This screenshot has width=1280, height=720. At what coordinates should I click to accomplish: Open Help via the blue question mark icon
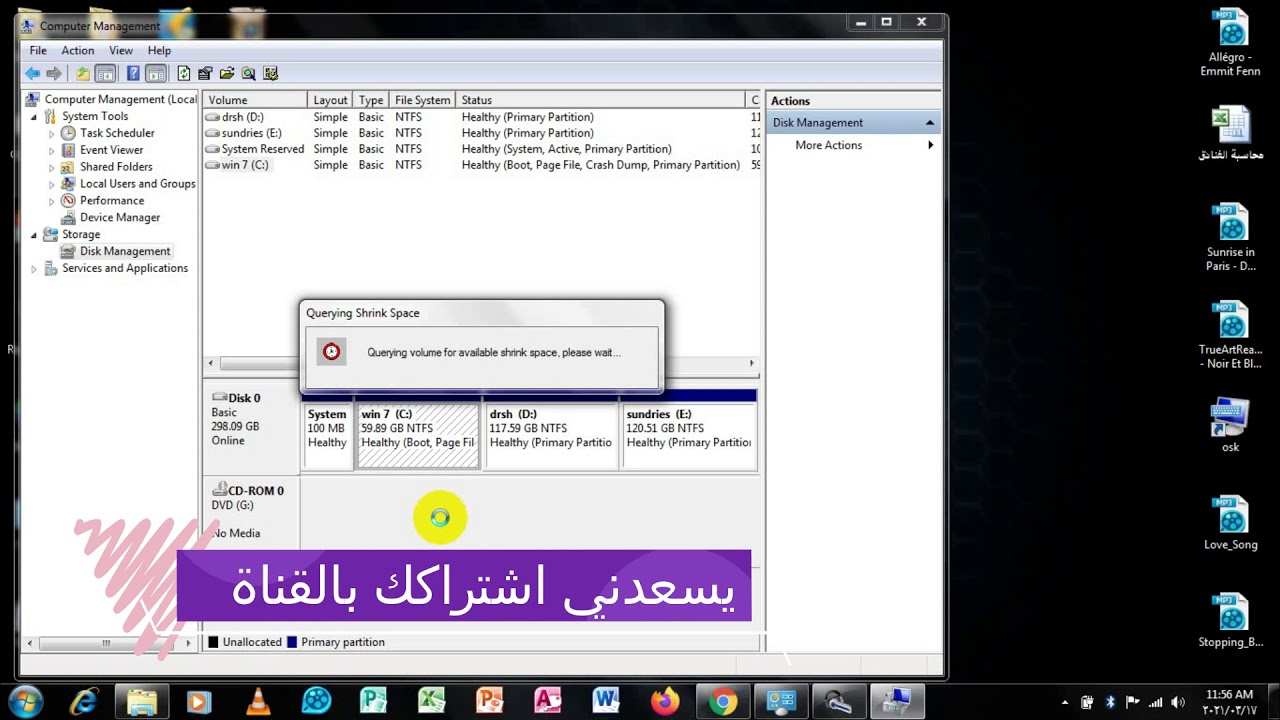point(133,73)
